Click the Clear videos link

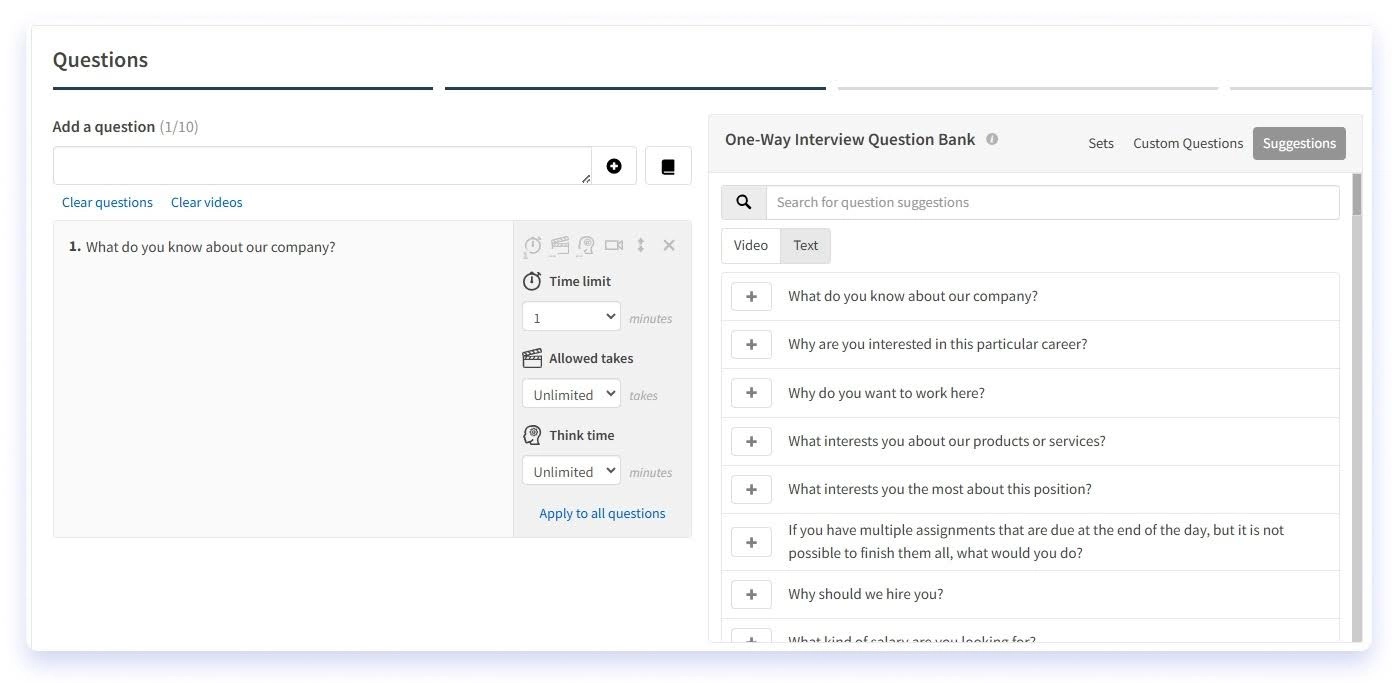207,202
